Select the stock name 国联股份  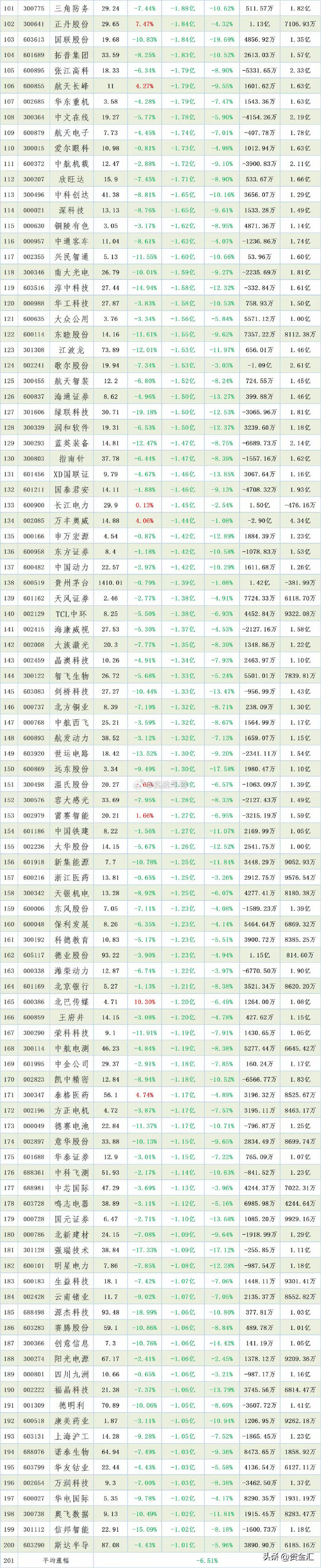(72, 40)
